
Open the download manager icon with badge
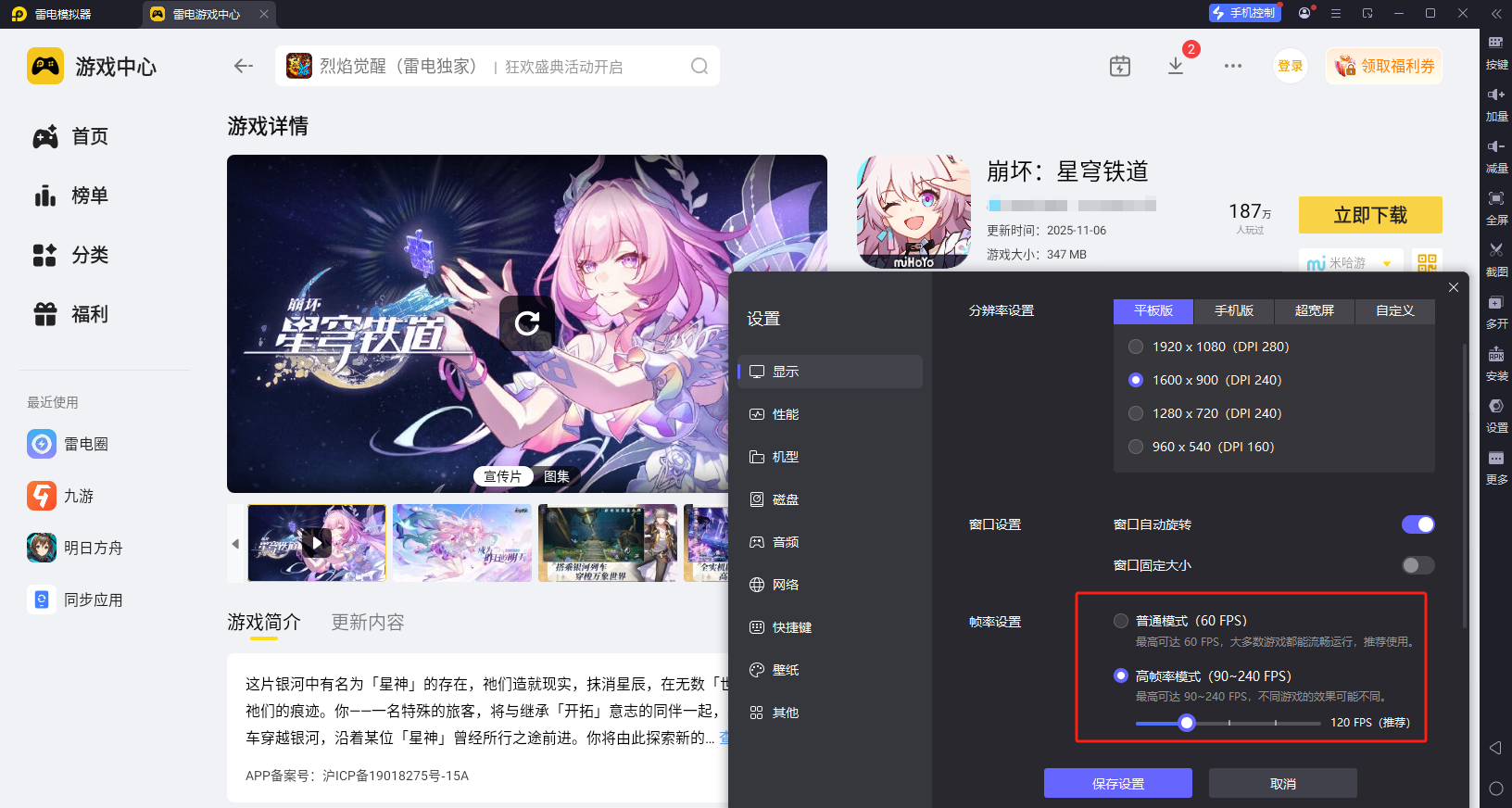tap(1176, 66)
